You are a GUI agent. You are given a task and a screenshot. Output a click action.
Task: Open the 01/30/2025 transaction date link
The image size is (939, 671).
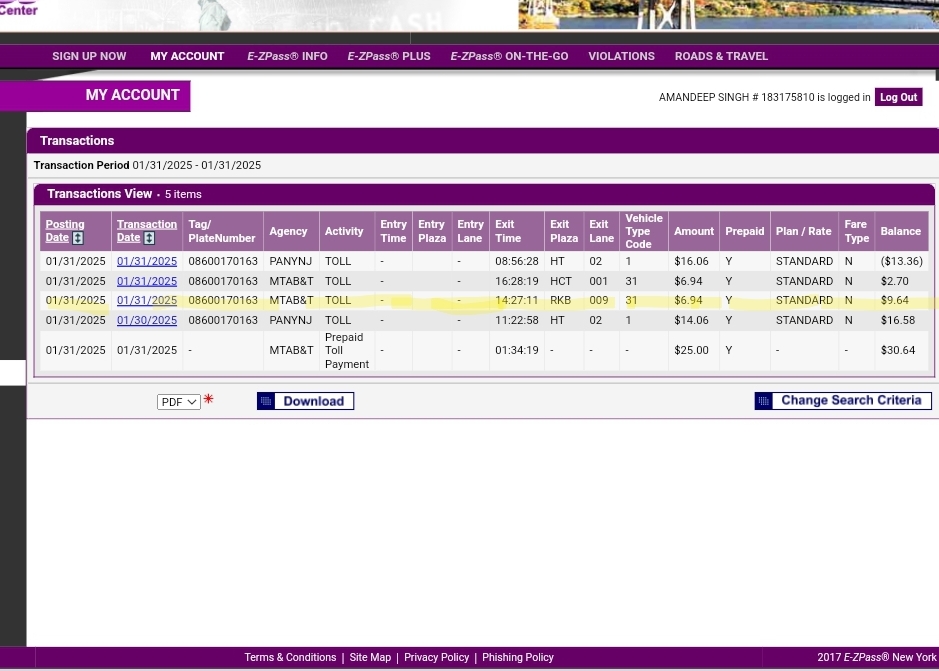click(x=147, y=320)
